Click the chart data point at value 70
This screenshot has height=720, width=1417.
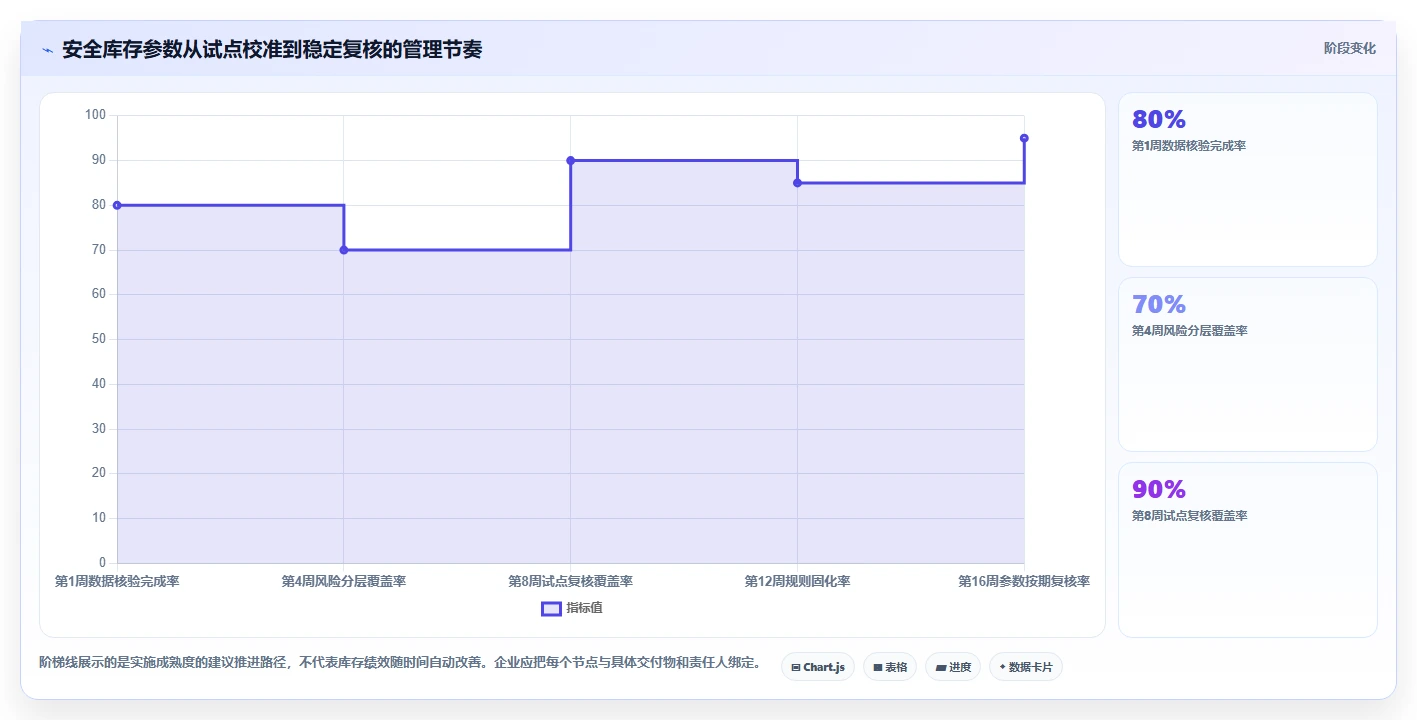point(344,250)
